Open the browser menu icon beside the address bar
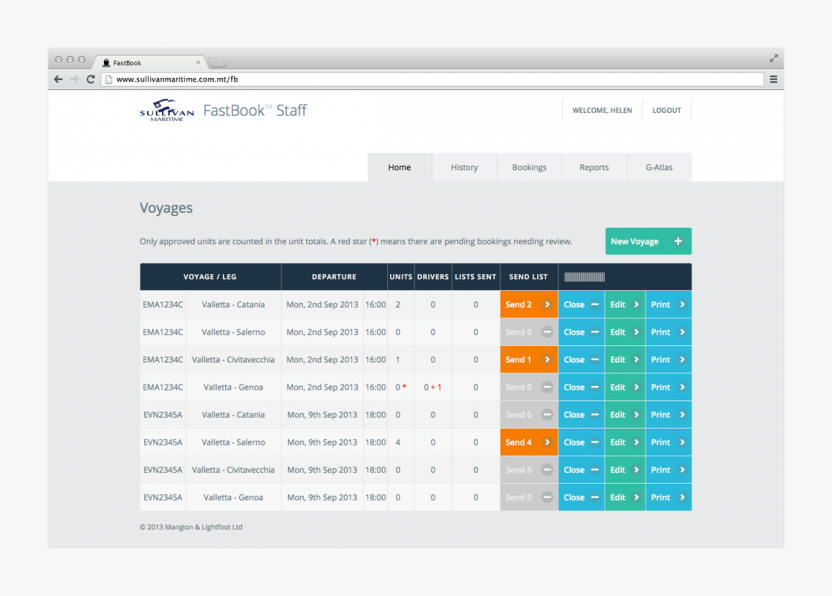 (775, 78)
